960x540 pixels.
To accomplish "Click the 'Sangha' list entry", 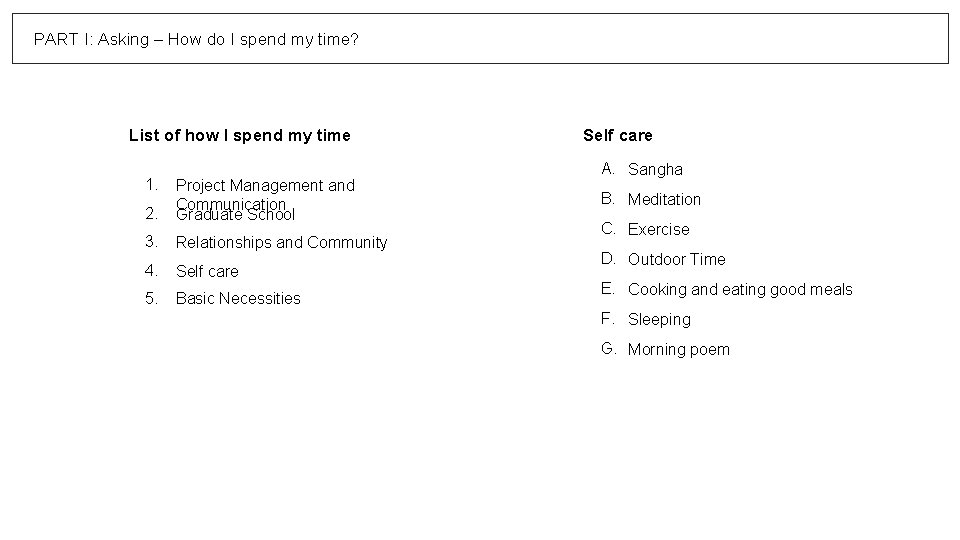I will (655, 170).
